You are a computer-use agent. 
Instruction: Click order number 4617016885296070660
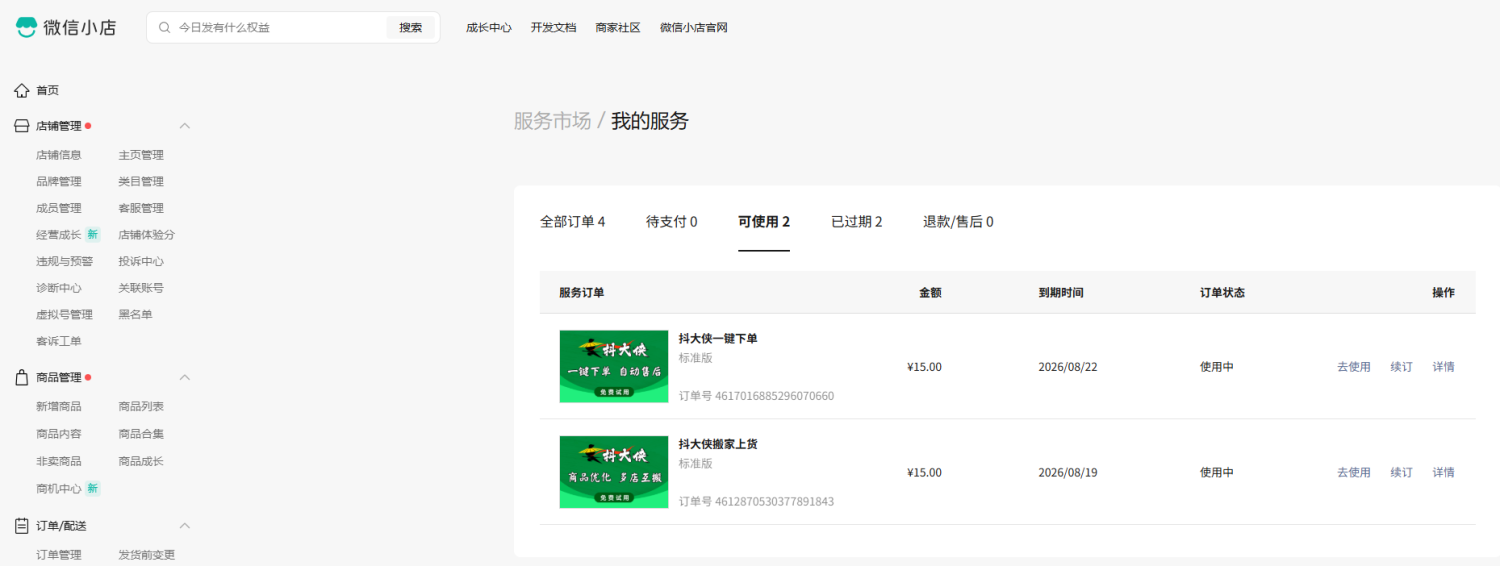(x=775, y=396)
